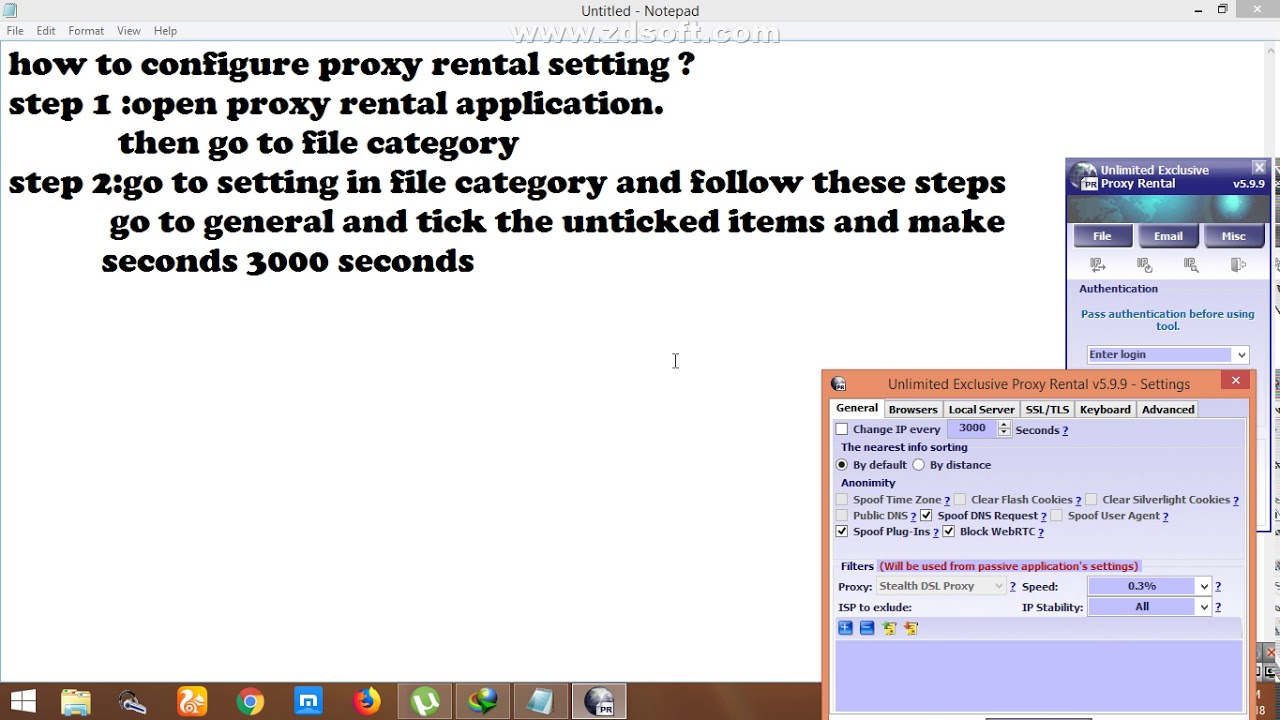Screen dimensions: 1280x720
Task: Launch Firefox from taskbar
Action: pyautogui.click(x=366, y=702)
